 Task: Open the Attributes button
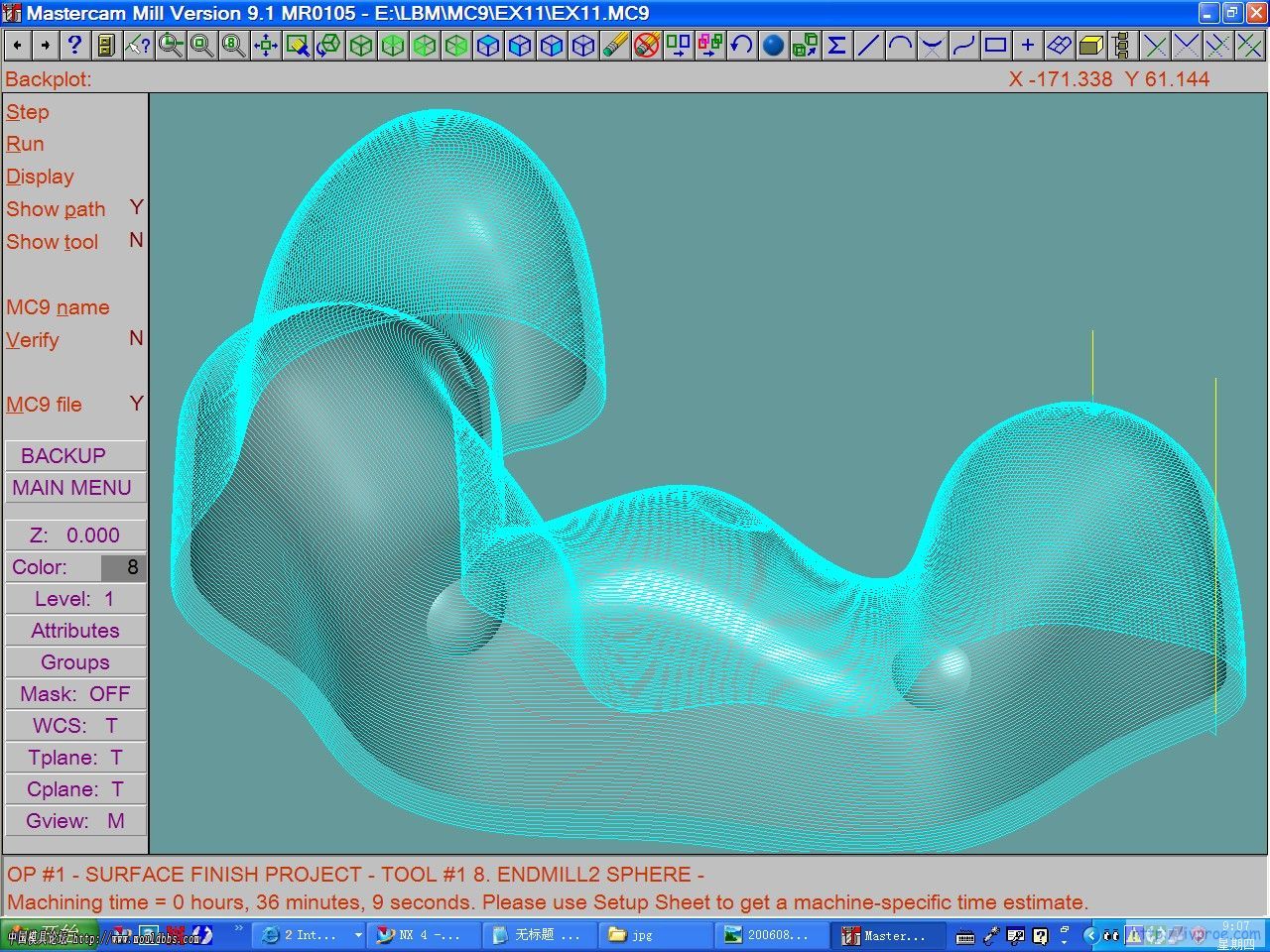click(75, 631)
